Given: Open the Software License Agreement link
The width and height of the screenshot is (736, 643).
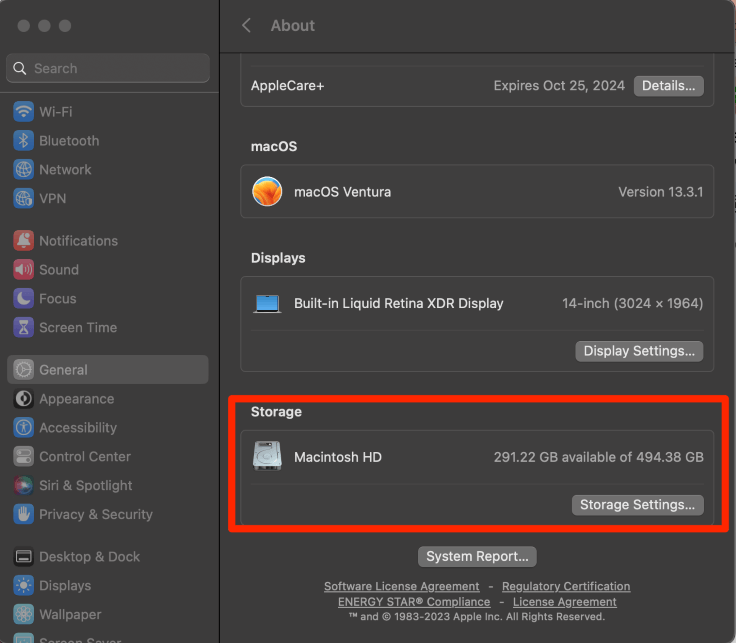Looking at the screenshot, I should [x=401, y=586].
